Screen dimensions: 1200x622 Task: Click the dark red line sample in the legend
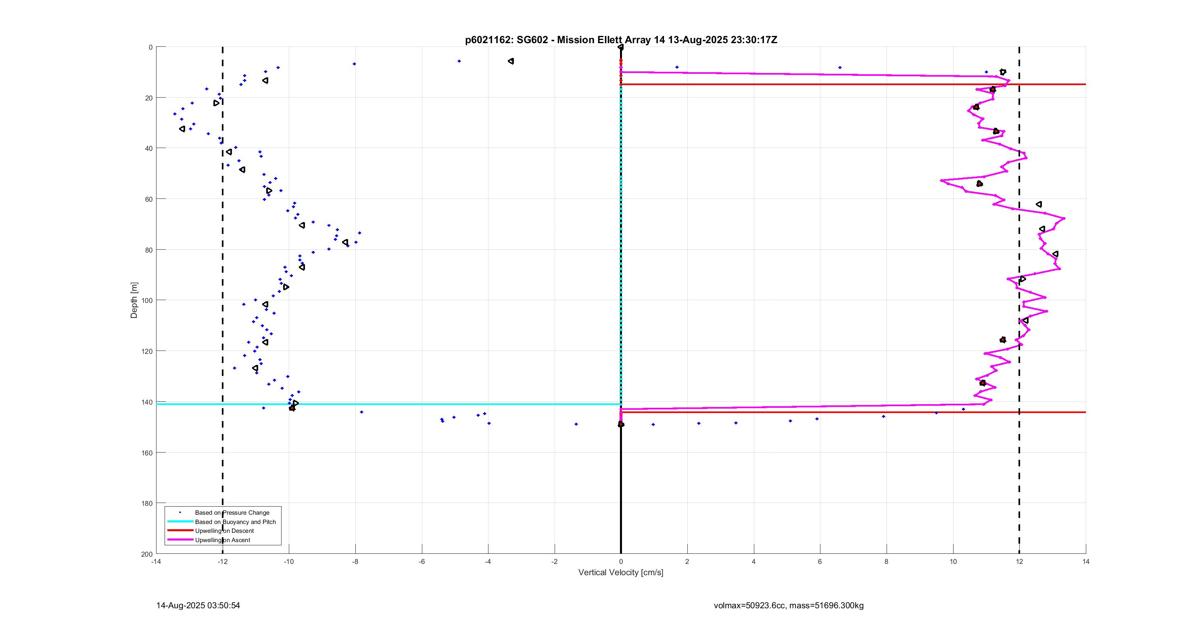point(179,531)
